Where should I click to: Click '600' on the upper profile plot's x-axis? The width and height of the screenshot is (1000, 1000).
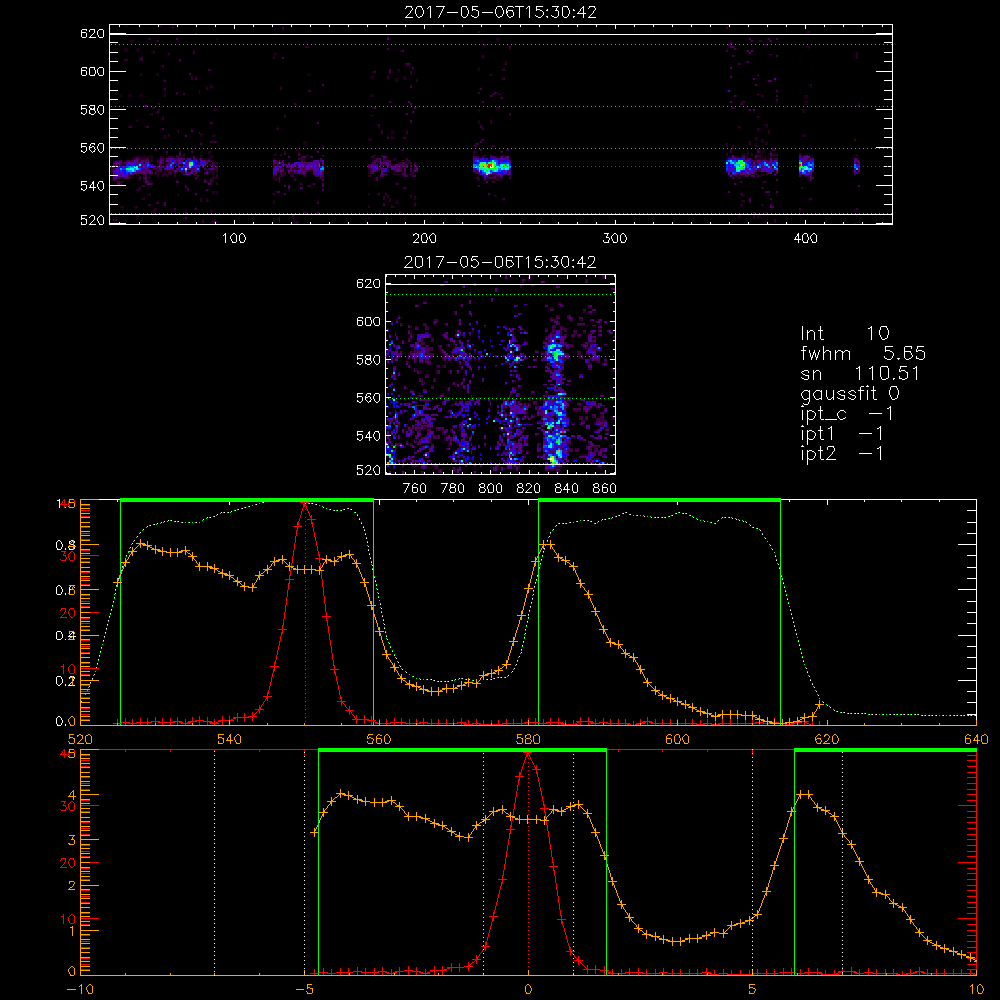677,740
